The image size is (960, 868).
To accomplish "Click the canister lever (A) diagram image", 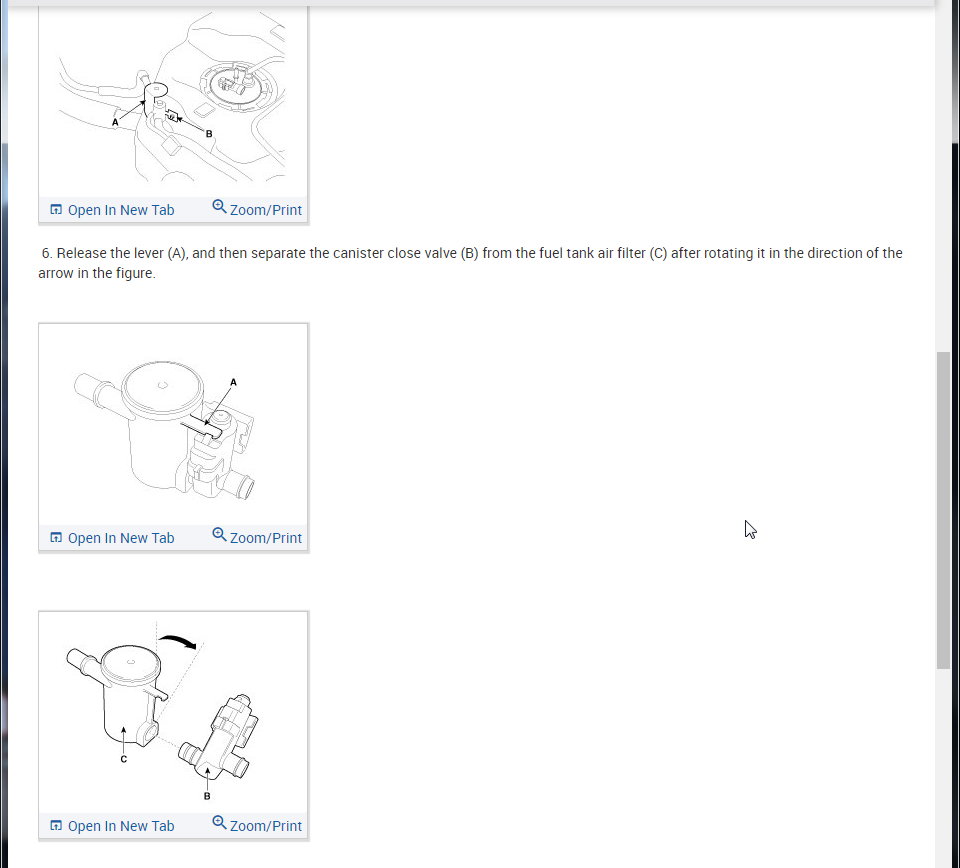I will tap(173, 425).
